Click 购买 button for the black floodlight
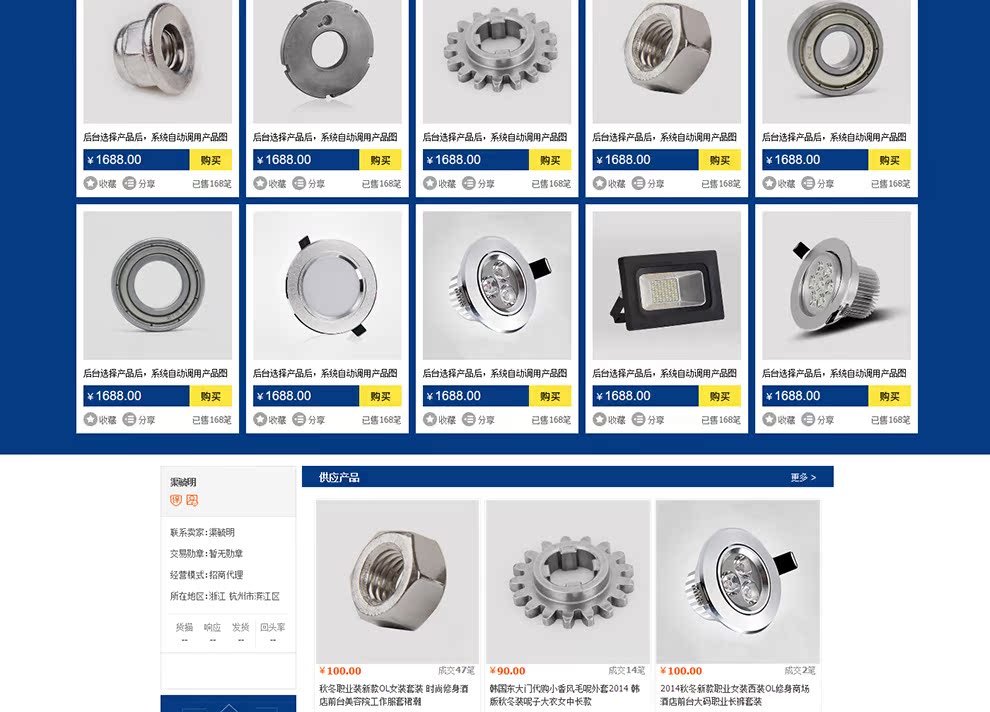 tap(720, 396)
